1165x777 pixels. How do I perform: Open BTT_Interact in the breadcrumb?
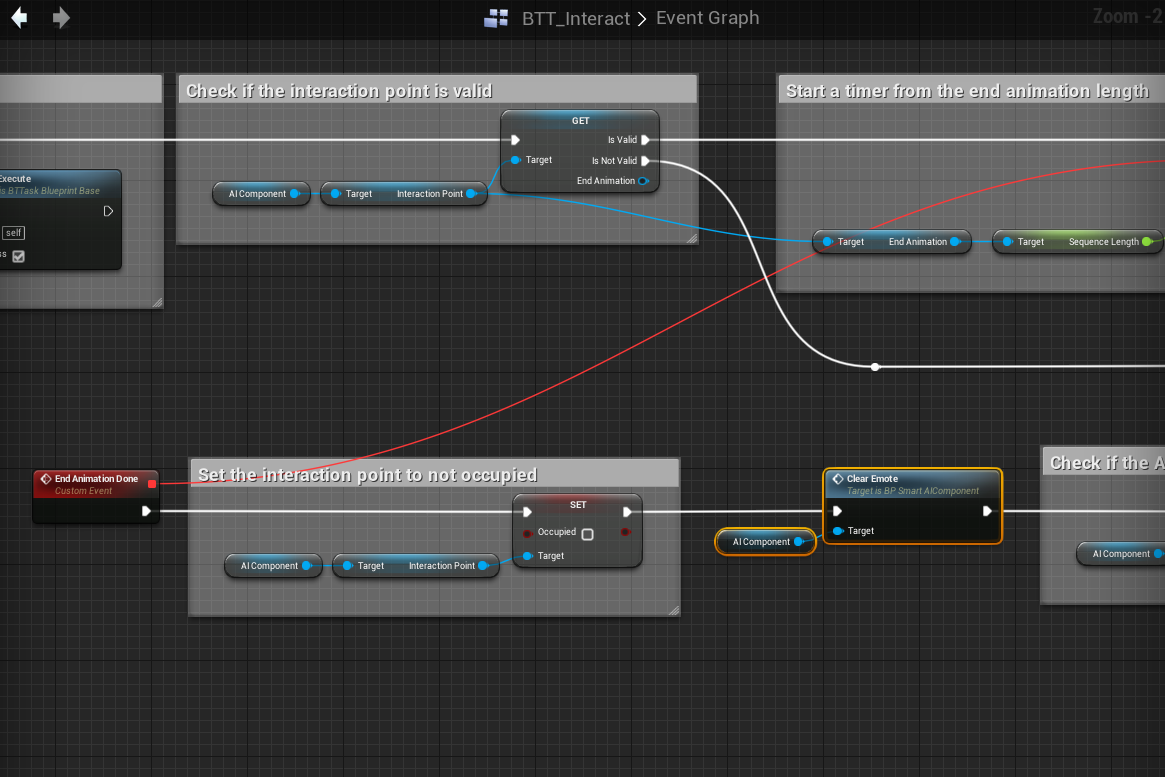(576, 18)
